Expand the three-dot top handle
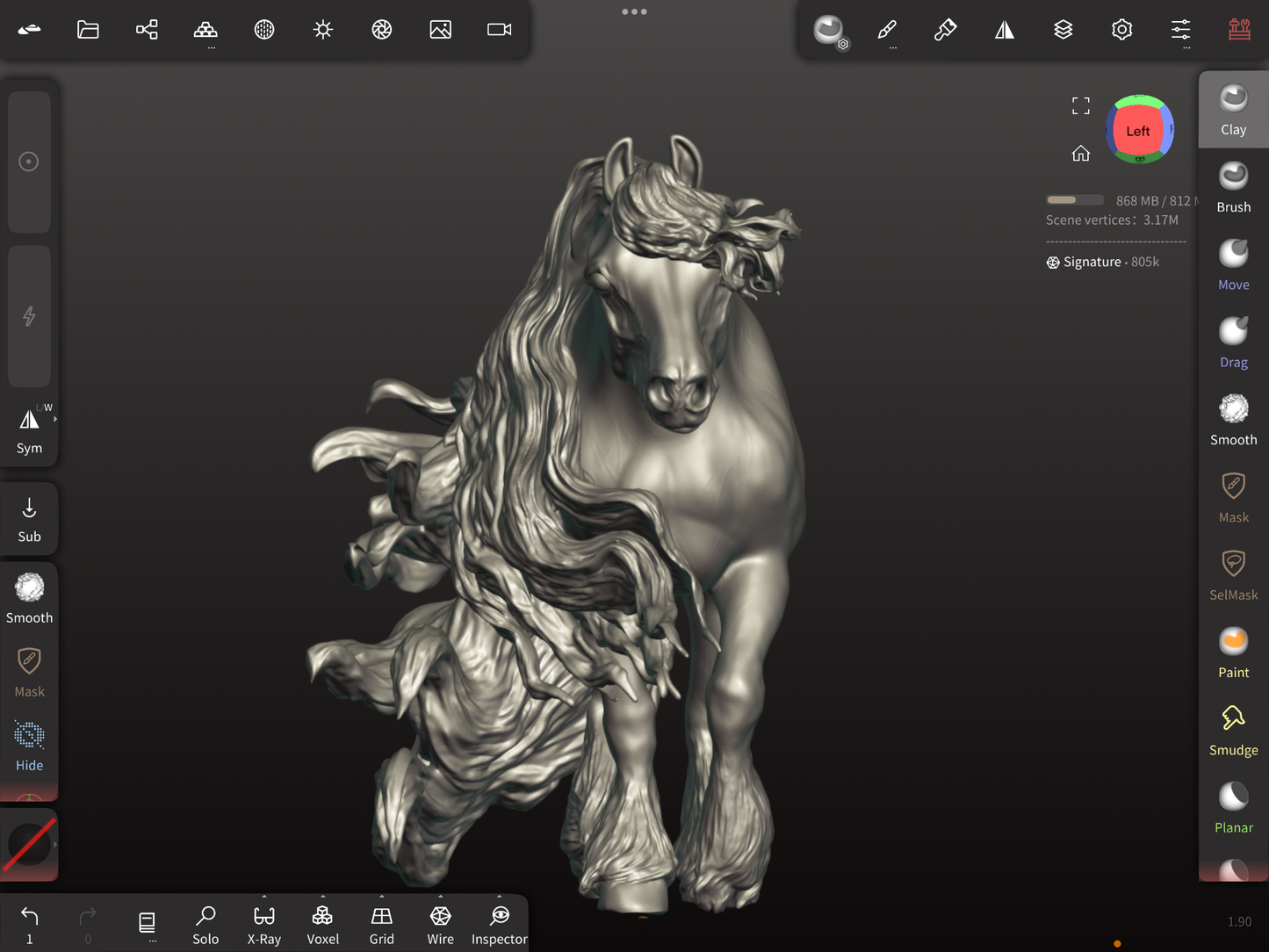Screen dimensions: 1269x952 coord(634,11)
